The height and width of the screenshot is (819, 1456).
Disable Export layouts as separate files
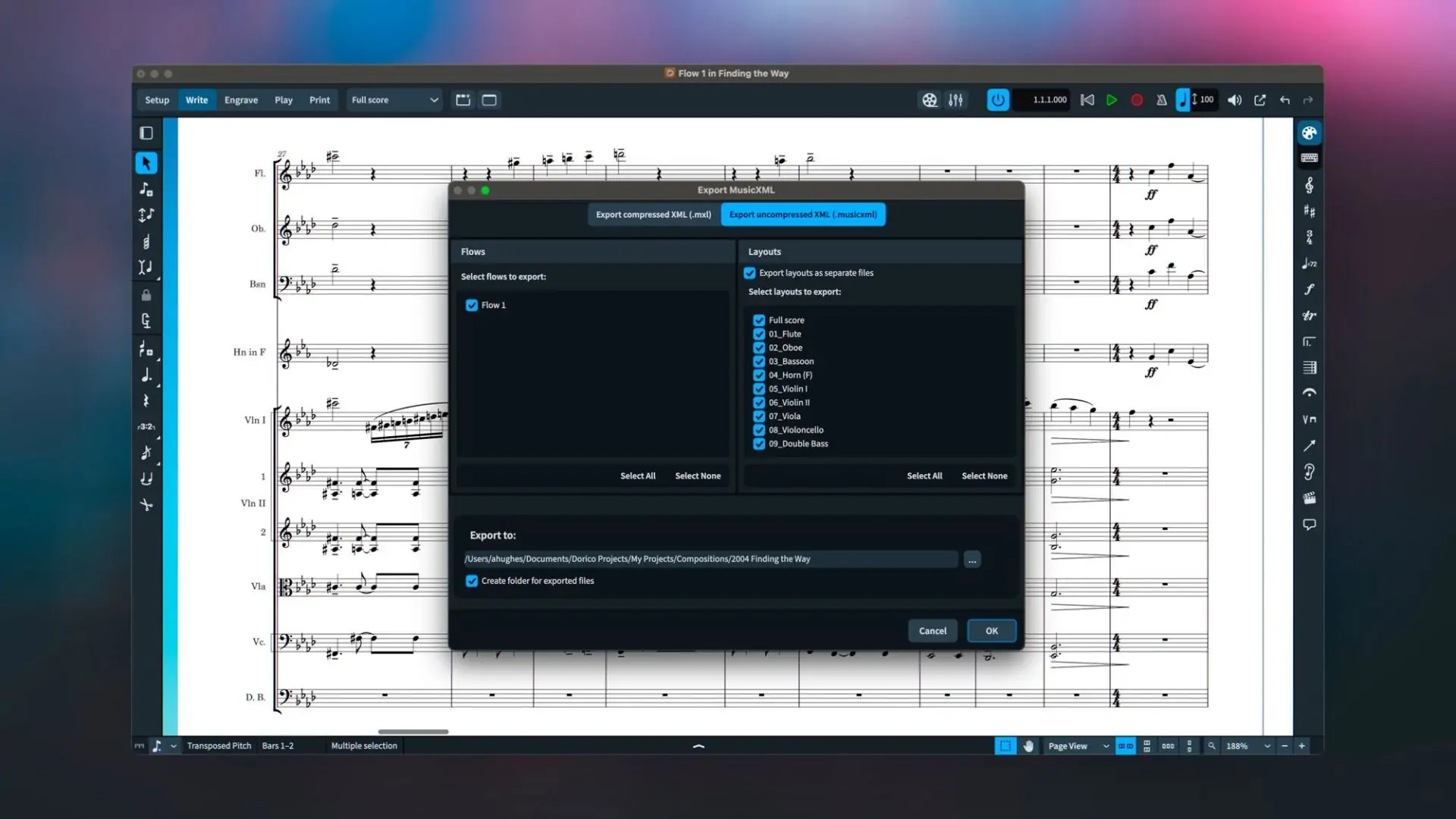tap(749, 273)
